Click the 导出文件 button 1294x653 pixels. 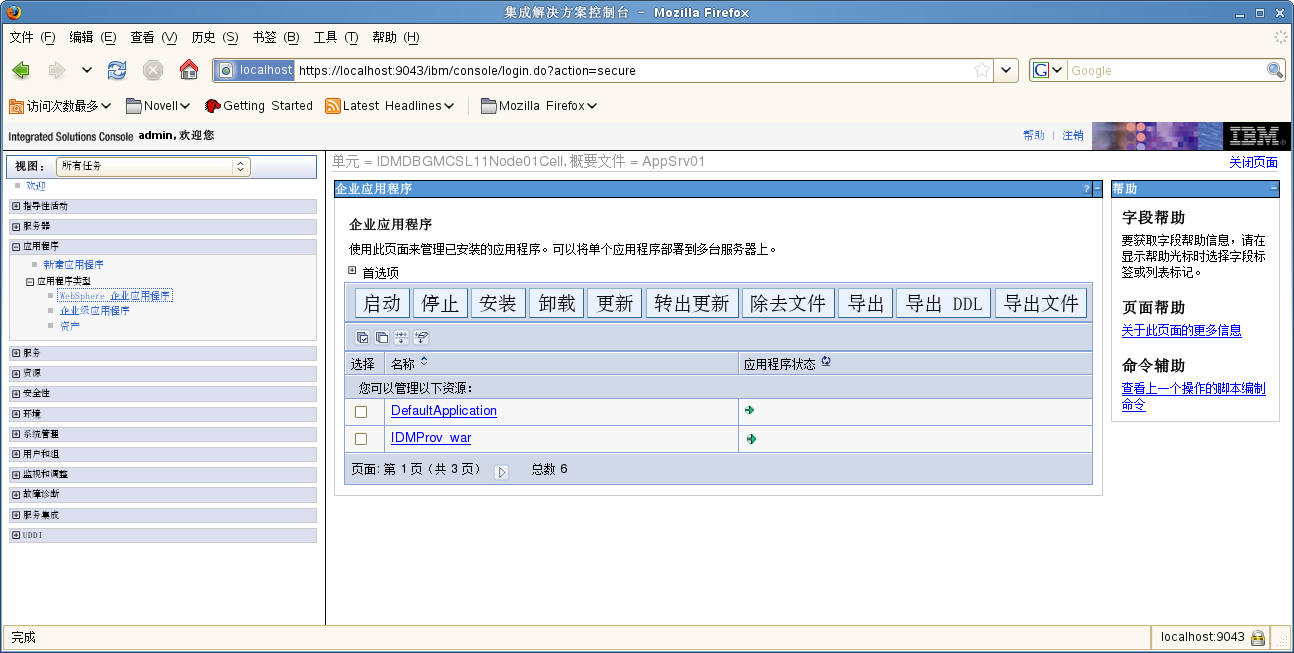pyautogui.click(x=1041, y=304)
